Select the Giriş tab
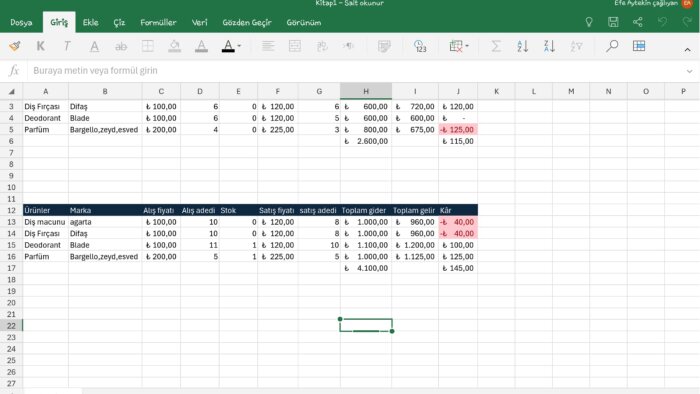Screen dimensions: 700x394 coord(59,22)
